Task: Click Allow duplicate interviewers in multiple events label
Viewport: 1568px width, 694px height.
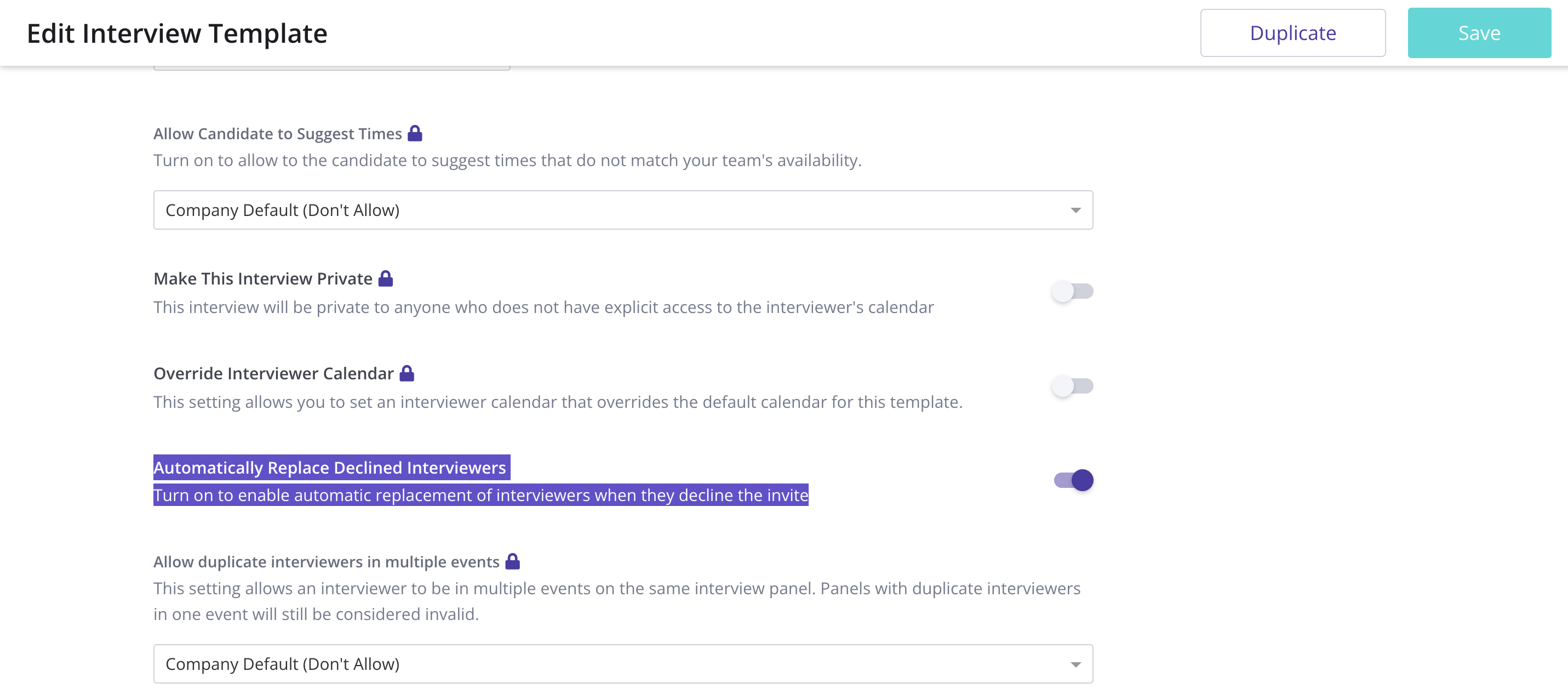Action: click(325, 562)
